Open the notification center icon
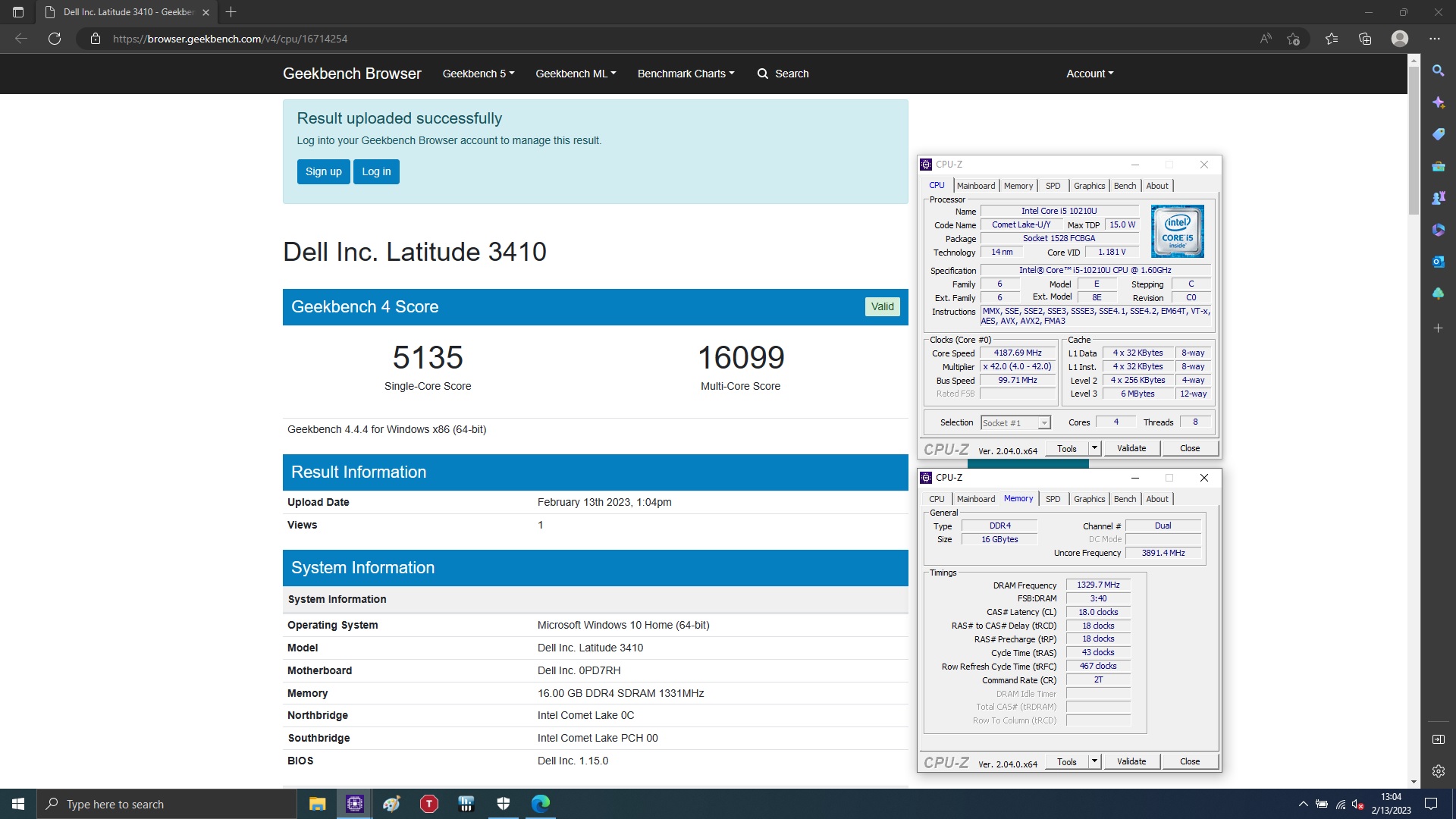 tap(1431, 804)
